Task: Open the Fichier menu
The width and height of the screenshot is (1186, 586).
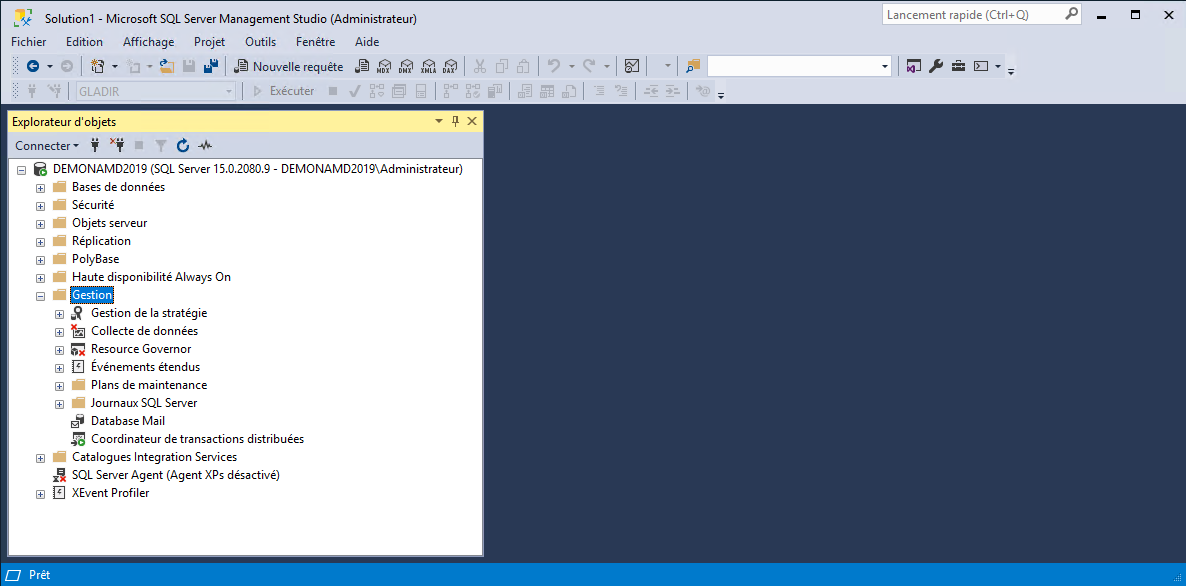Action: (29, 42)
